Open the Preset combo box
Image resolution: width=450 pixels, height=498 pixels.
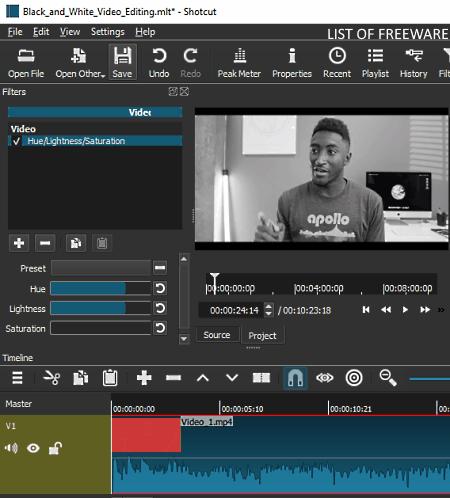(x=101, y=268)
